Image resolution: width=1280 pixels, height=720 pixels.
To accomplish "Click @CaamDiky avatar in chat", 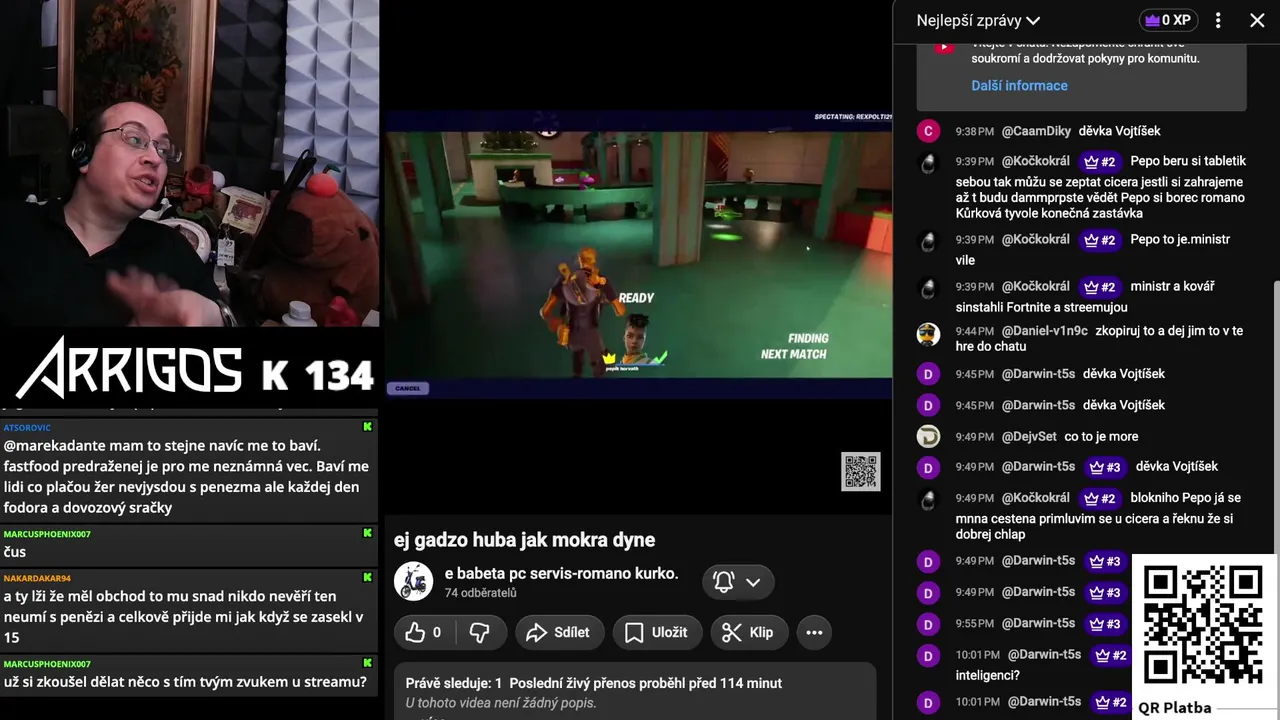I will tap(928, 131).
